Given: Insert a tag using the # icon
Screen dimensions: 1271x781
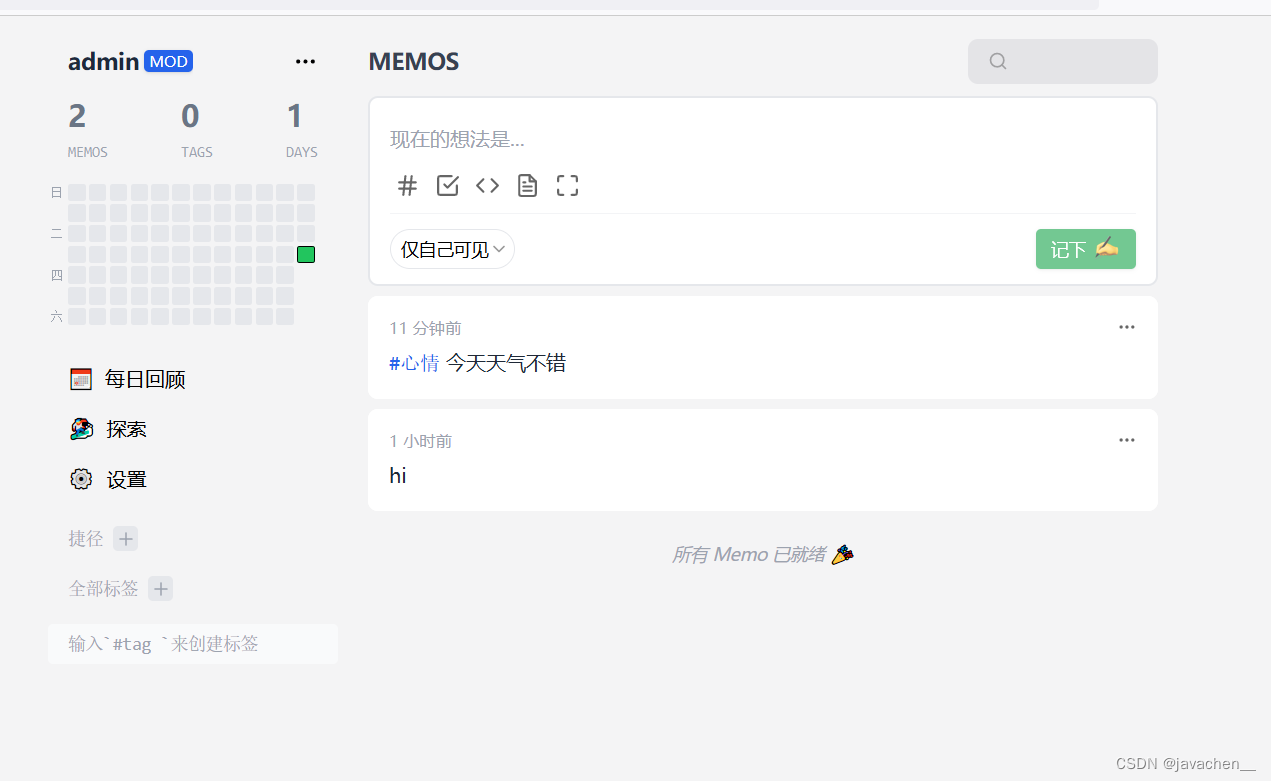Looking at the screenshot, I should [407, 185].
